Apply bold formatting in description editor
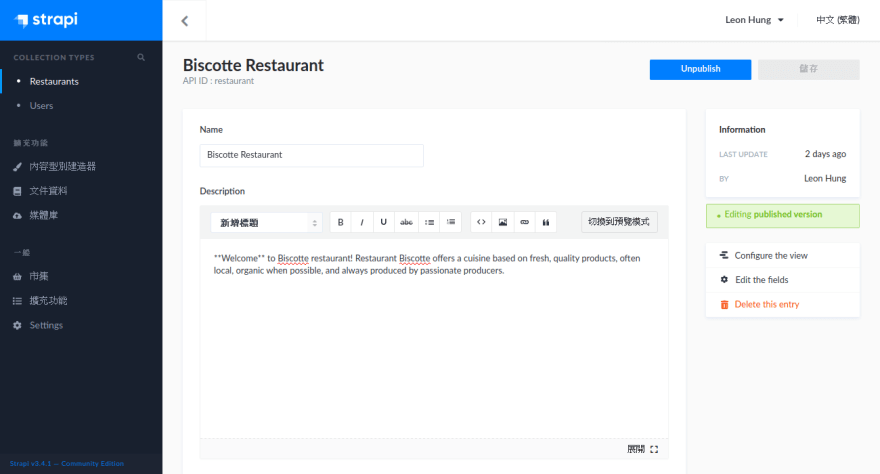The height and width of the screenshot is (474, 880). (x=341, y=222)
